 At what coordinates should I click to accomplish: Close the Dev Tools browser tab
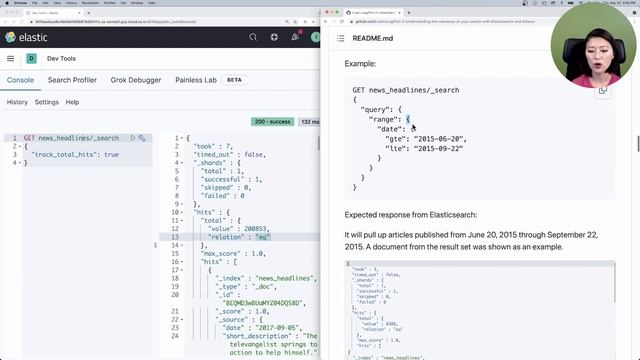pos(79,13)
